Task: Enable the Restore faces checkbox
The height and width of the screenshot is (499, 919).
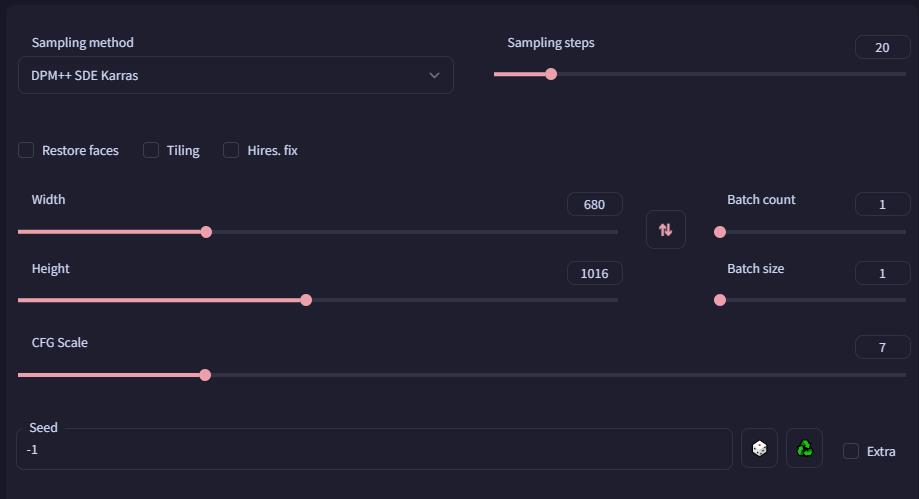Action: coord(26,150)
